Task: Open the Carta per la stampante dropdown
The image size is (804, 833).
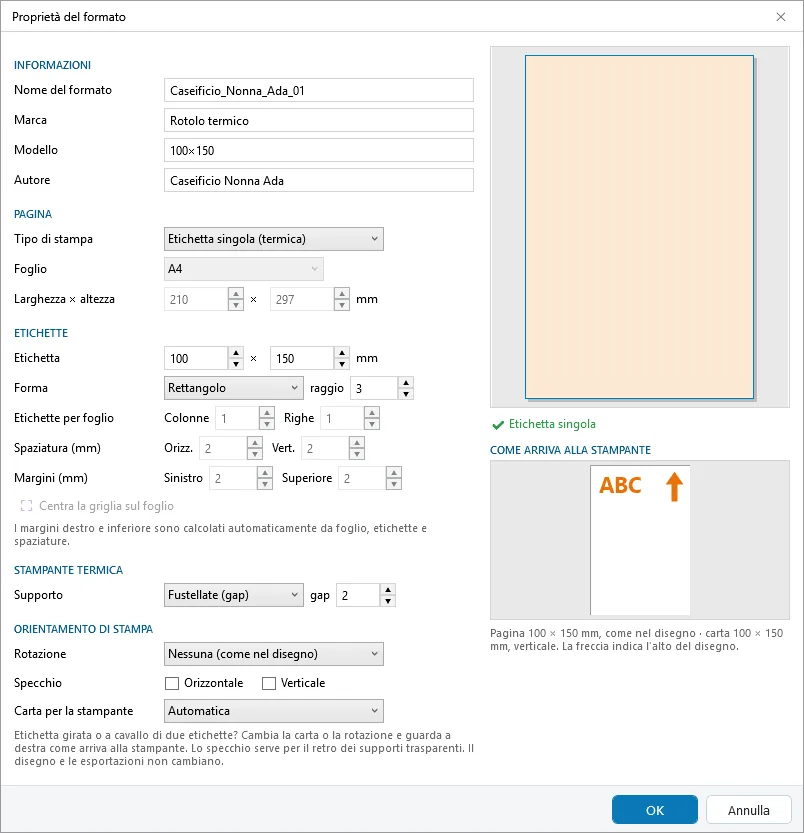Action: [274, 711]
